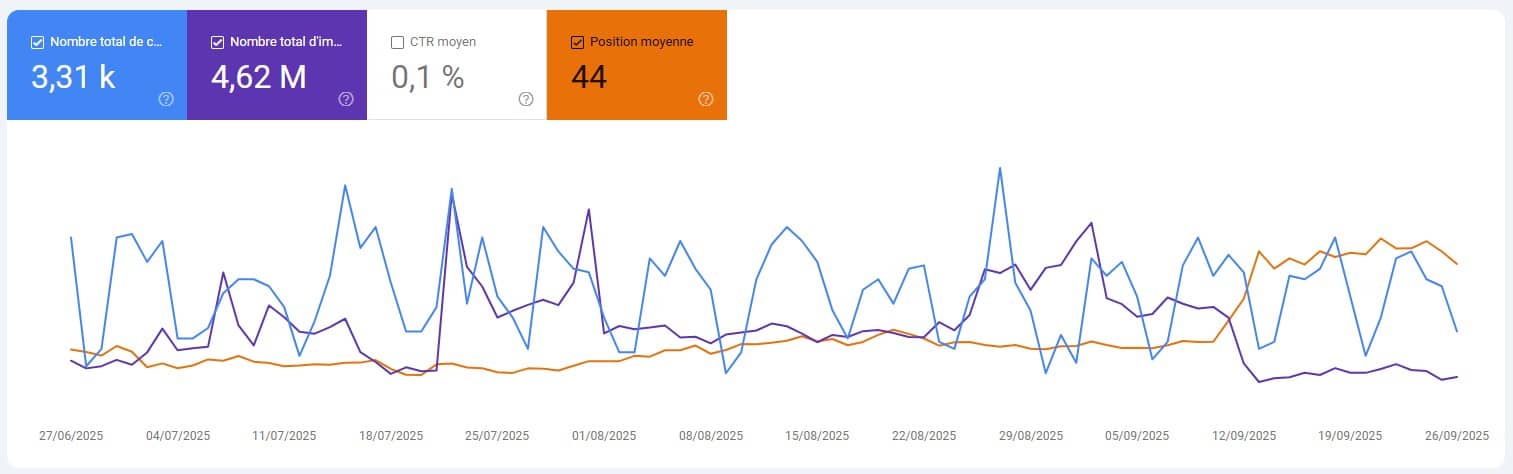Click the 3,31 k clicks value
The height and width of the screenshot is (474, 1513).
73,77
